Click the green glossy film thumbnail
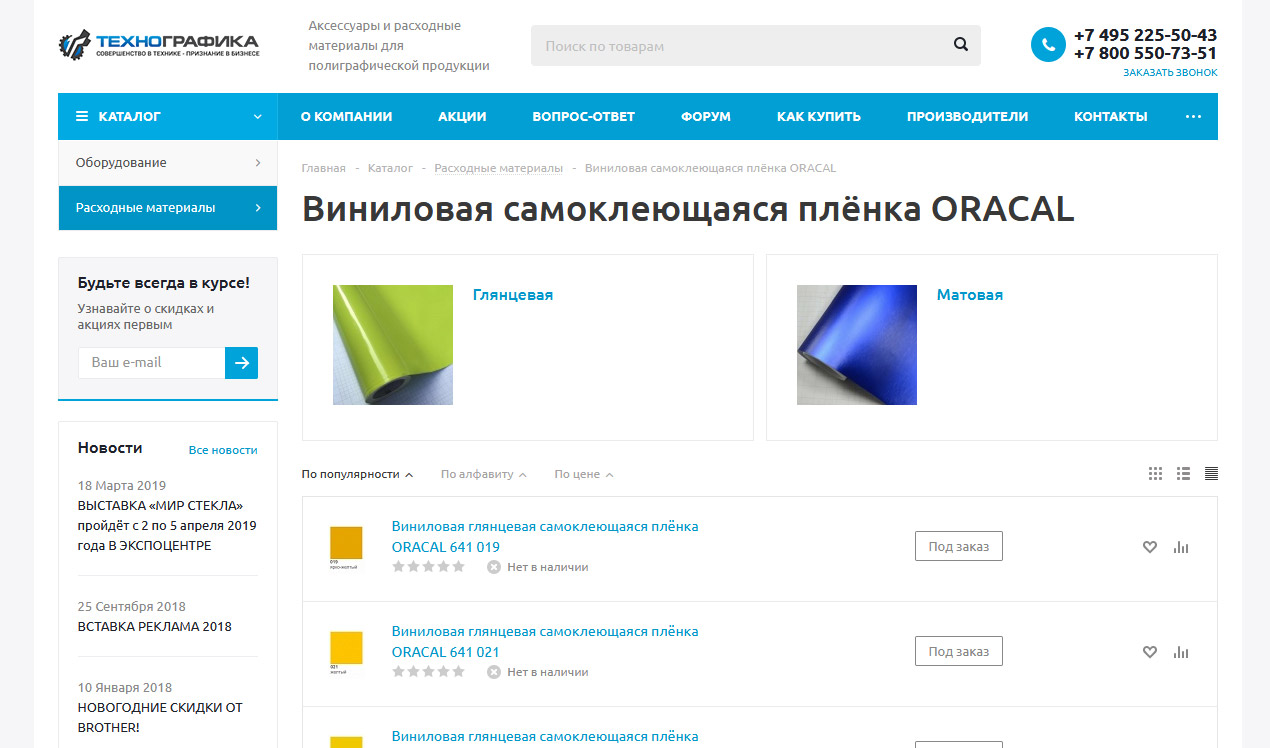 [393, 345]
